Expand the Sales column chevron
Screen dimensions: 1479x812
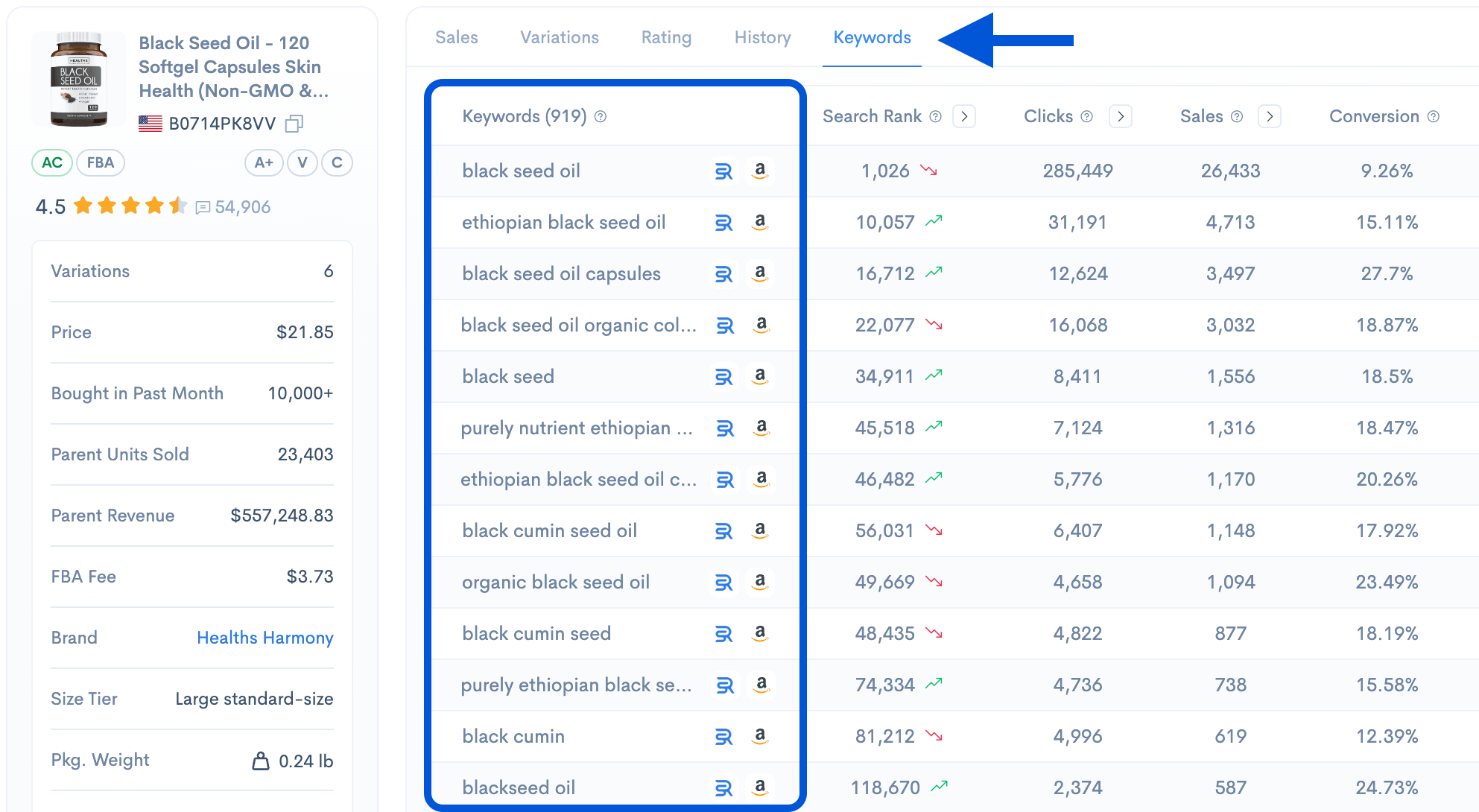(x=1269, y=117)
